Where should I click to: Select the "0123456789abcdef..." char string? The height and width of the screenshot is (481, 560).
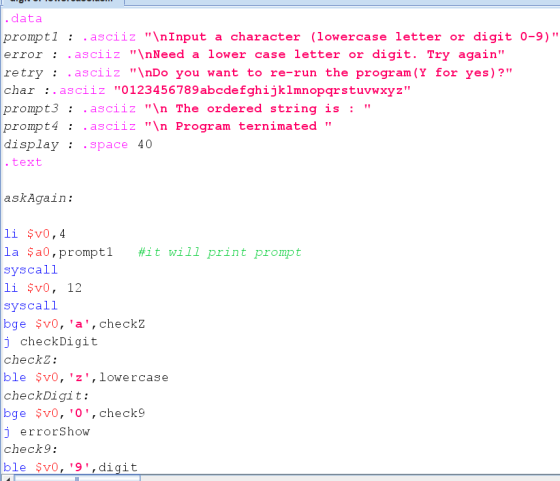click(262, 90)
